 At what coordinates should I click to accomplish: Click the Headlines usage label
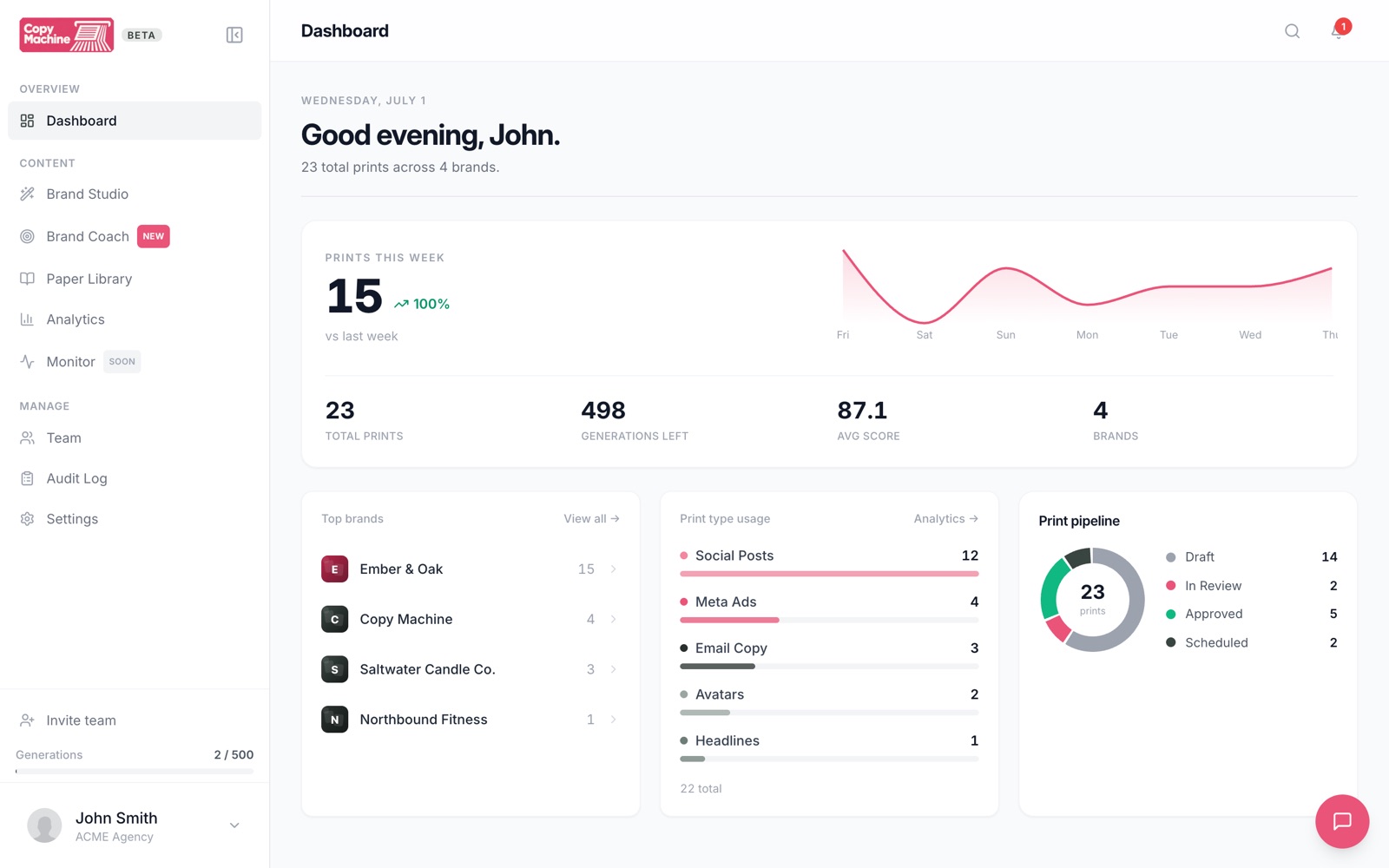pyautogui.click(x=727, y=740)
